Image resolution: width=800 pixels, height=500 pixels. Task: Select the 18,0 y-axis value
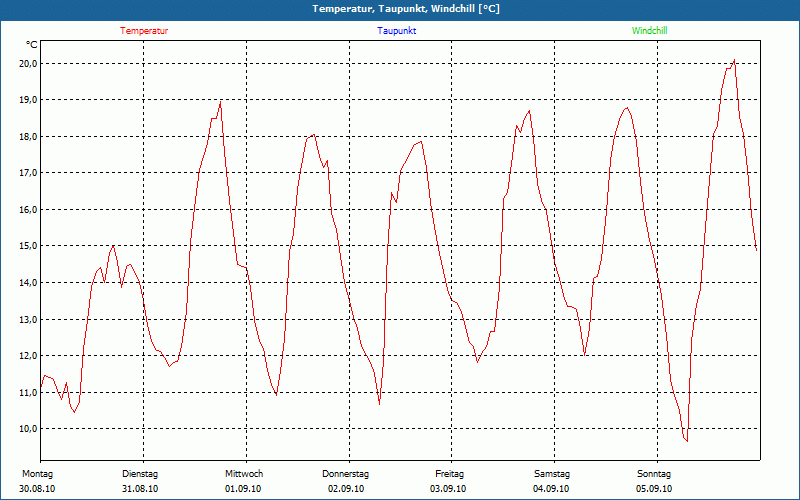click(x=28, y=136)
